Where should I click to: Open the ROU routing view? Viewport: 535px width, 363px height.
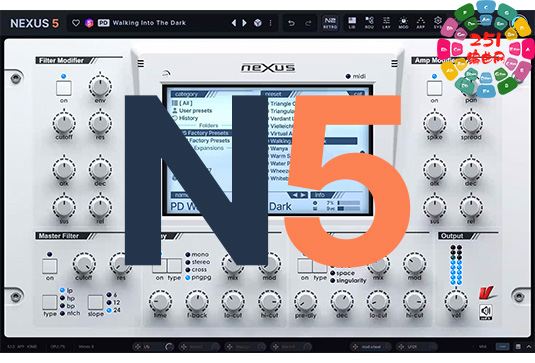[369, 23]
